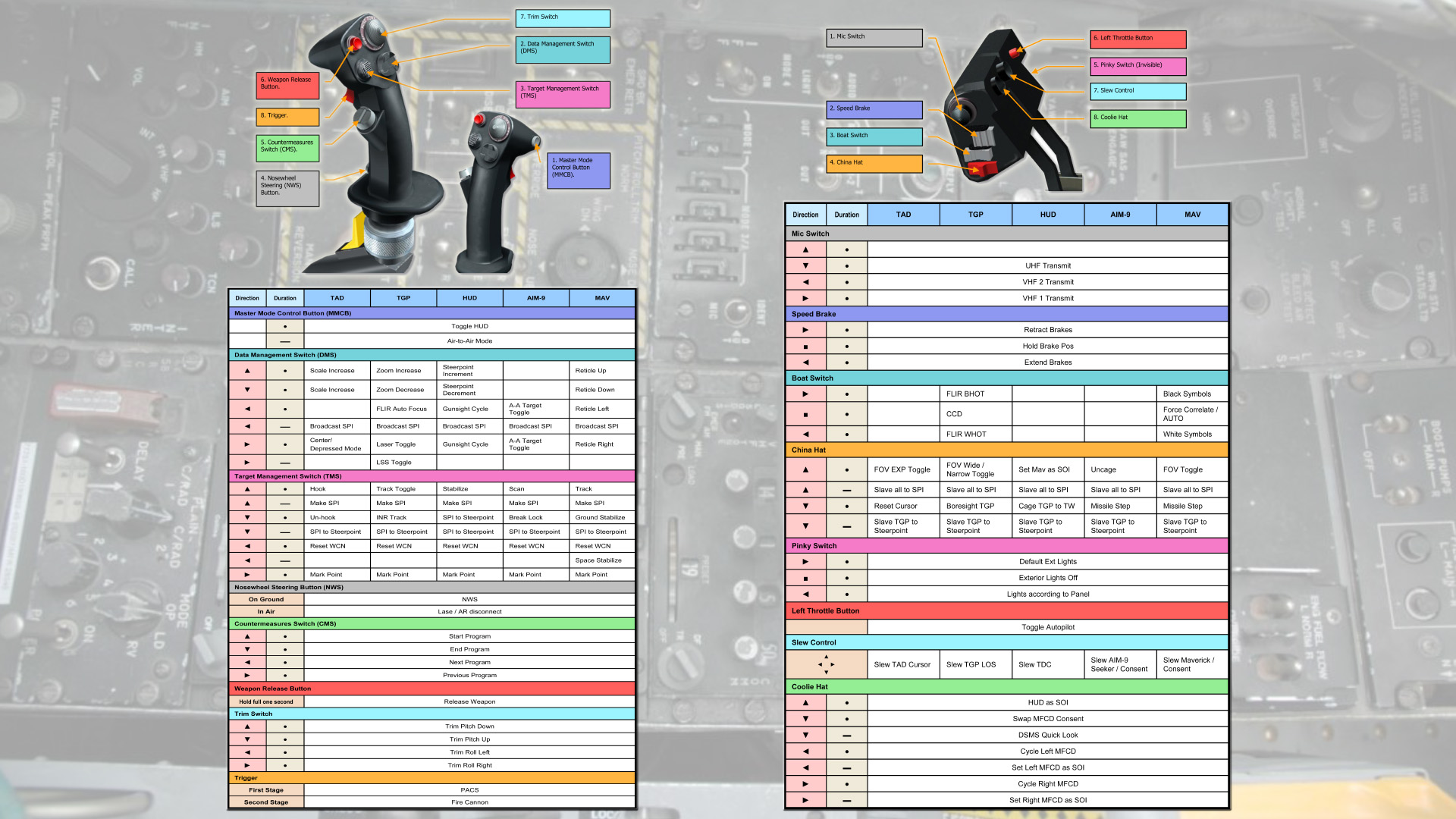Click the '5. Pinky Switch (Invisible)' callout
1456x819 pixels.
pyautogui.click(x=1138, y=67)
